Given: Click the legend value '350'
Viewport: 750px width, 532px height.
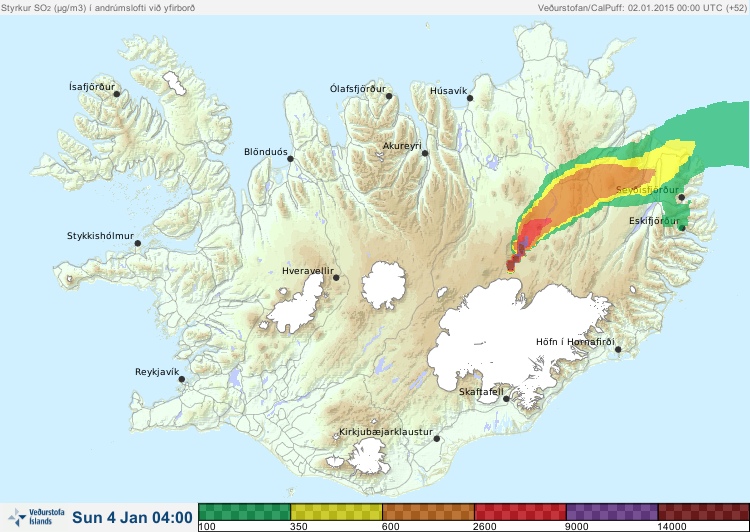Looking at the screenshot, I should point(299,527).
